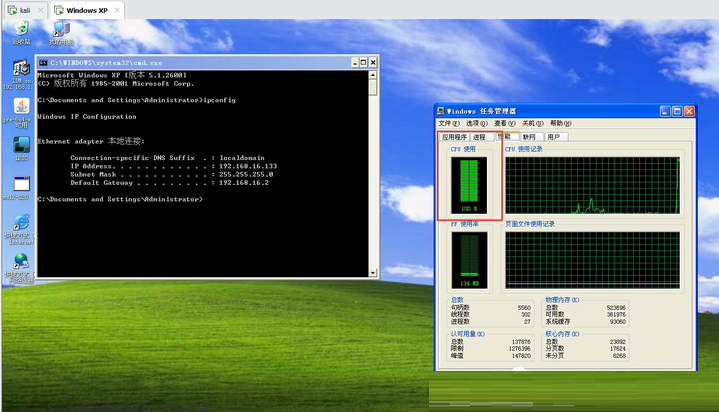Click the commit charge peak 147820
The height and width of the screenshot is (412, 719).
click(521, 356)
